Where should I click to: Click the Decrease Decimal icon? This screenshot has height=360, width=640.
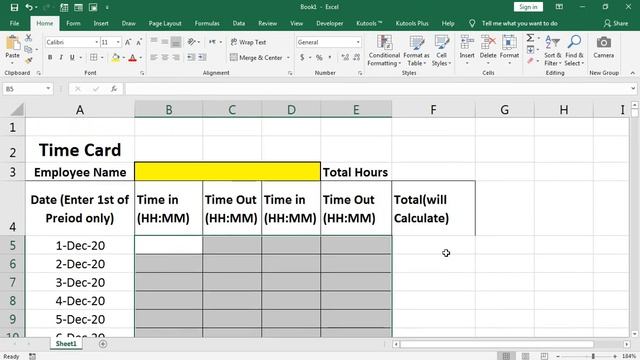[x=356, y=58]
